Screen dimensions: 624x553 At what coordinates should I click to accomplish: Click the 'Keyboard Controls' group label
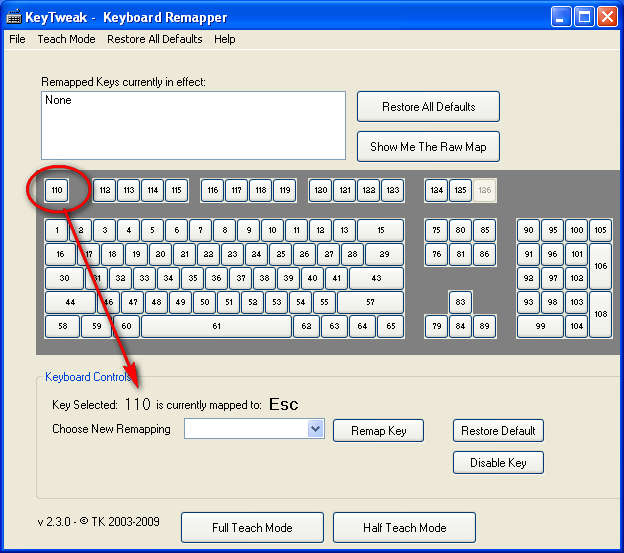tap(88, 377)
